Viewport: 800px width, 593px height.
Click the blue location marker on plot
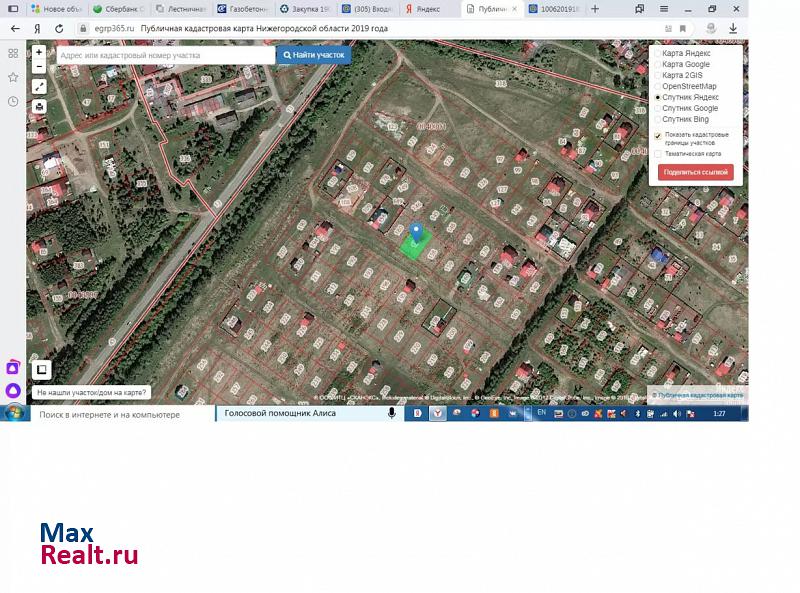tap(416, 232)
